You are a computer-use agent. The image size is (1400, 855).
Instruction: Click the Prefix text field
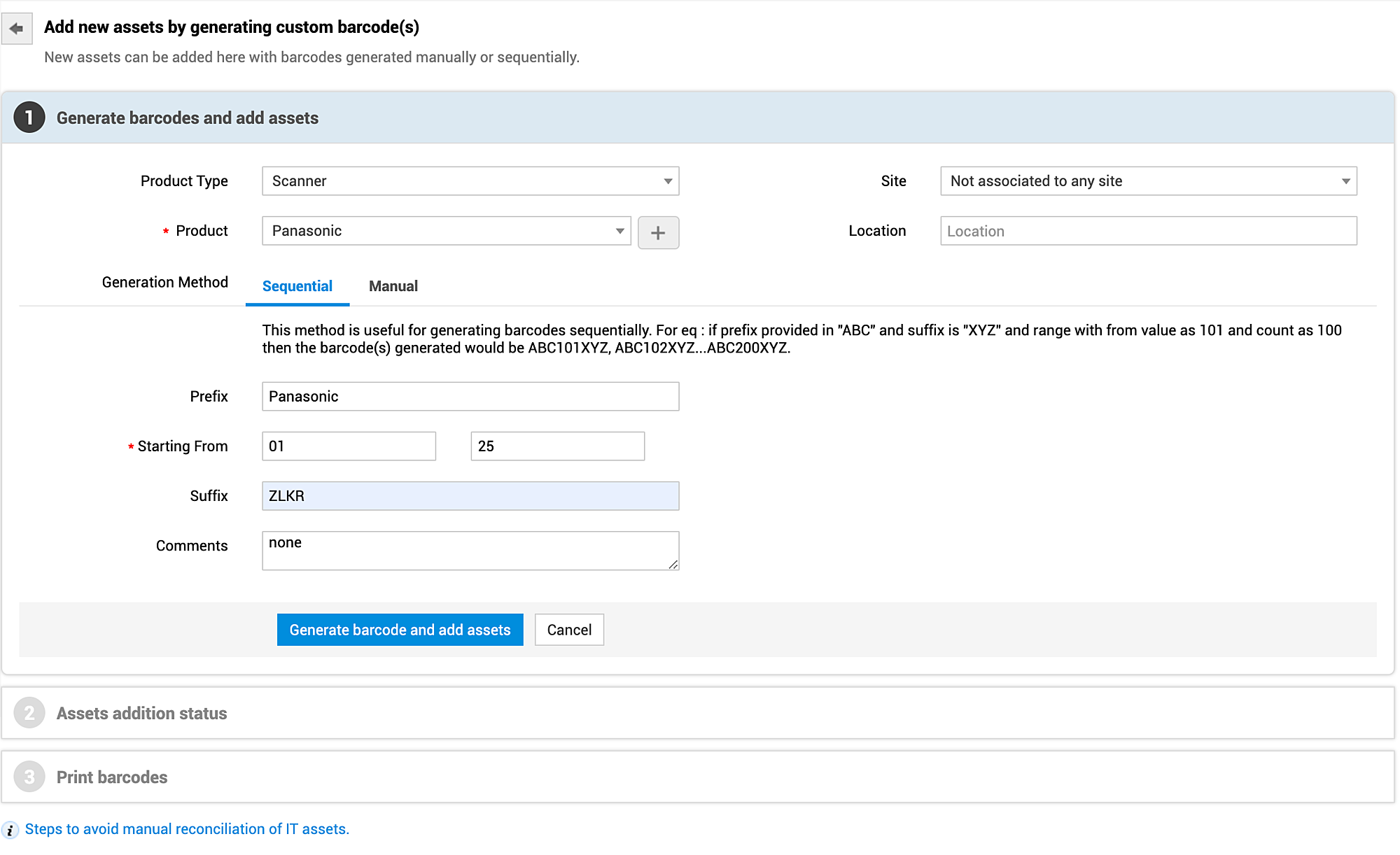pyautogui.click(x=470, y=397)
